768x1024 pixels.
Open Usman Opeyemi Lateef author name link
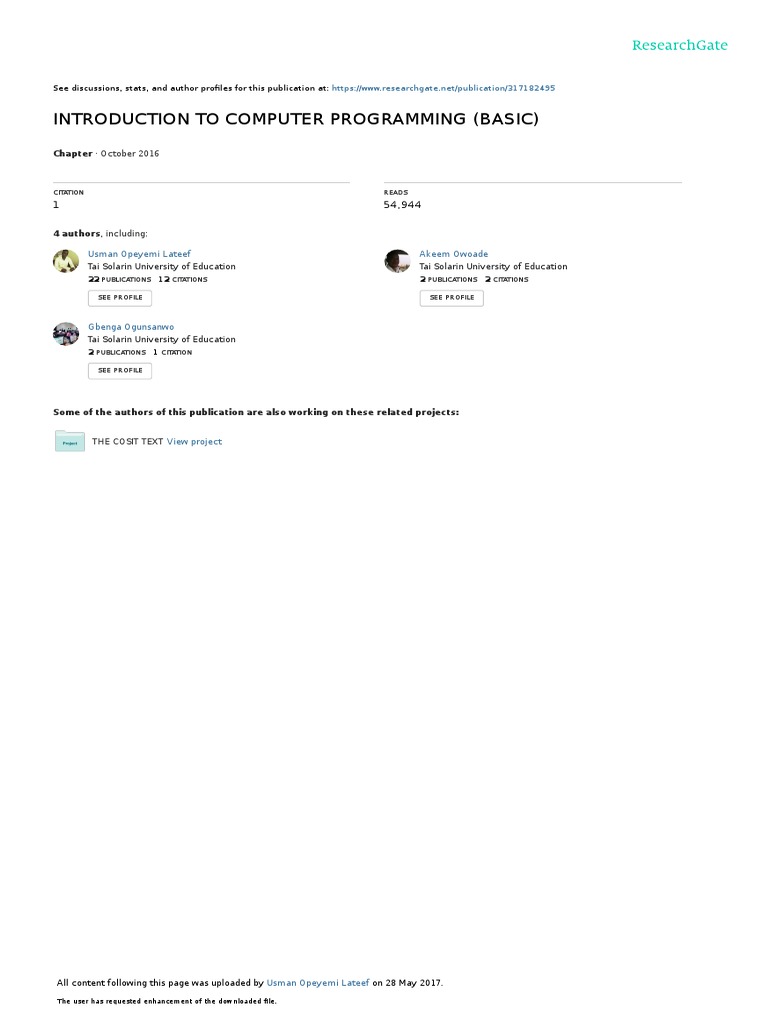coord(139,254)
